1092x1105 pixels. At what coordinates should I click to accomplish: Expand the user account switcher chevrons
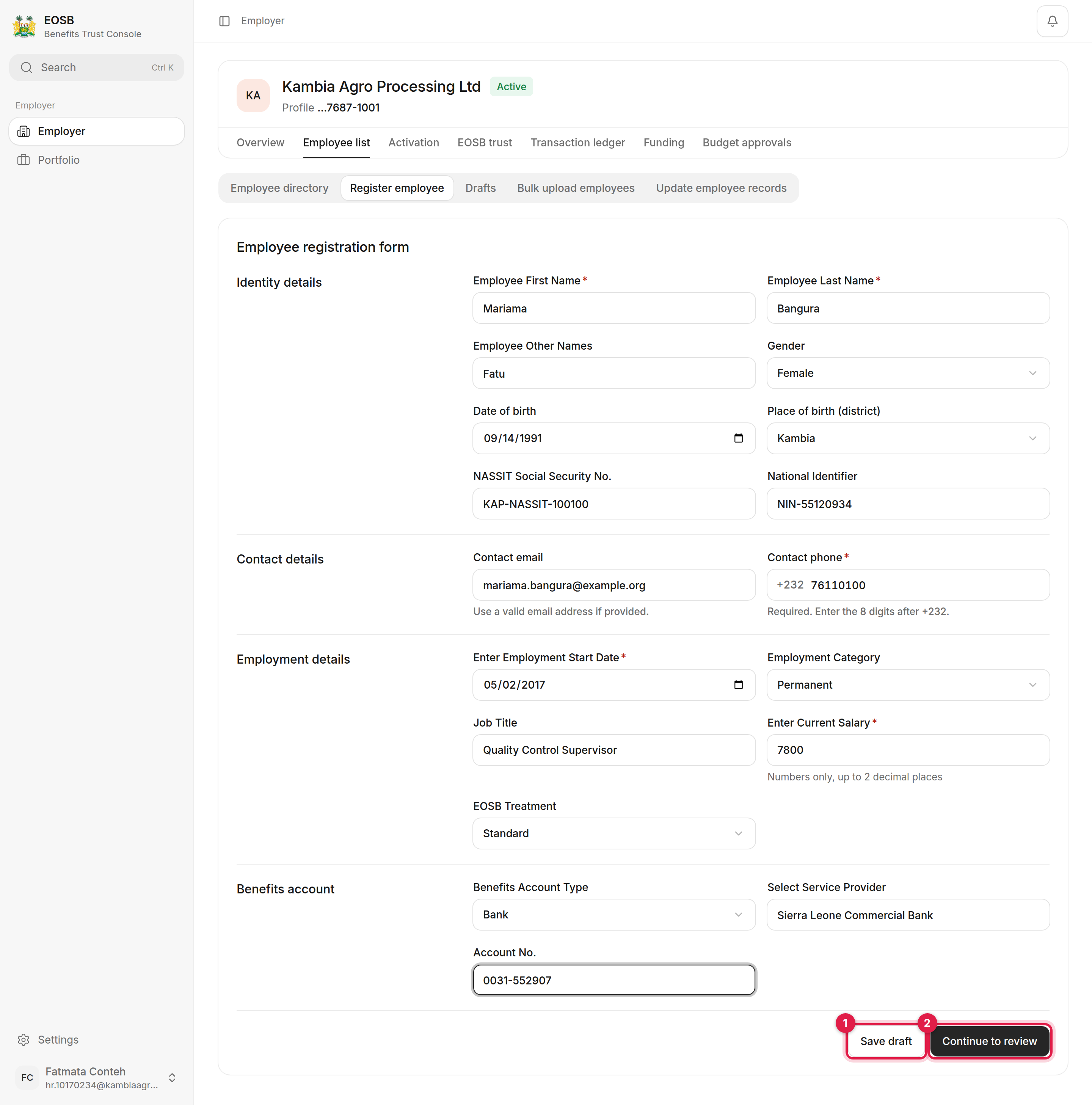pyautogui.click(x=172, y=1078)
